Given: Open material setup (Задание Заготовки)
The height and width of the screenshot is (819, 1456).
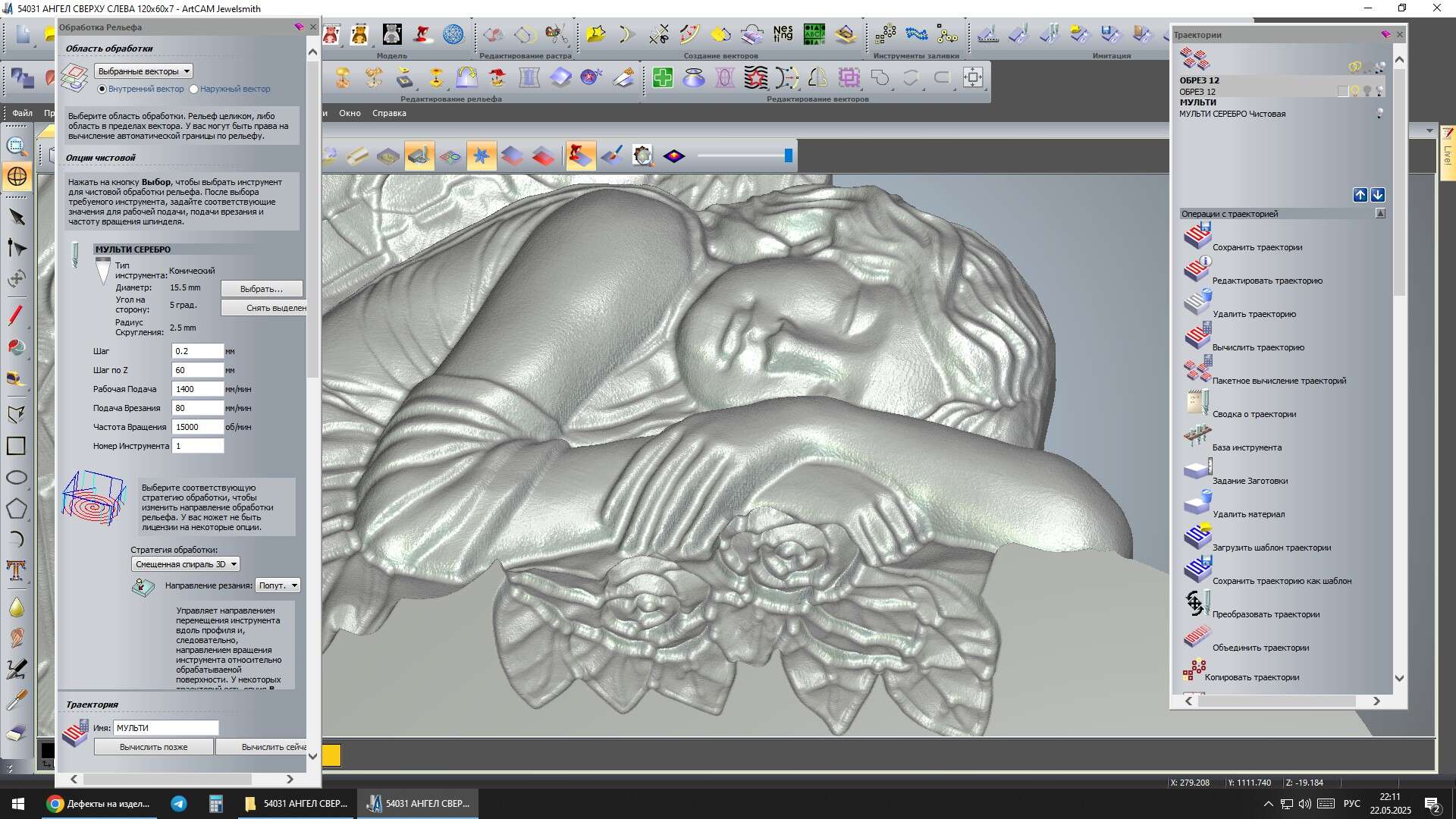Looking at the screenshot, I should coord(1197,469).
